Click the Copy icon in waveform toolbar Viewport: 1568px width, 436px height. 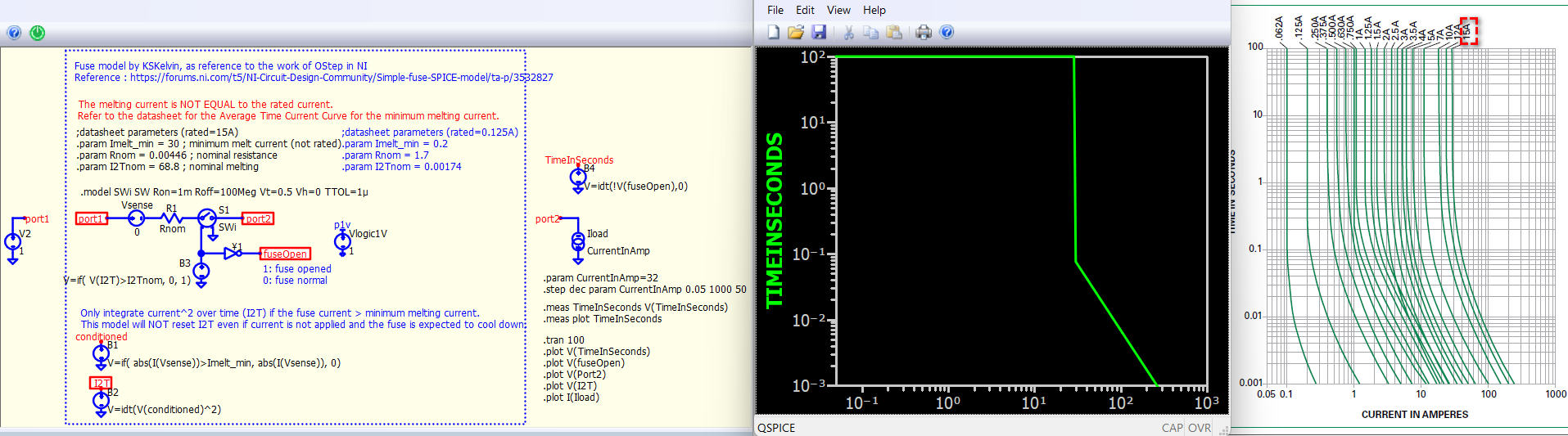[x=870, y=32]
